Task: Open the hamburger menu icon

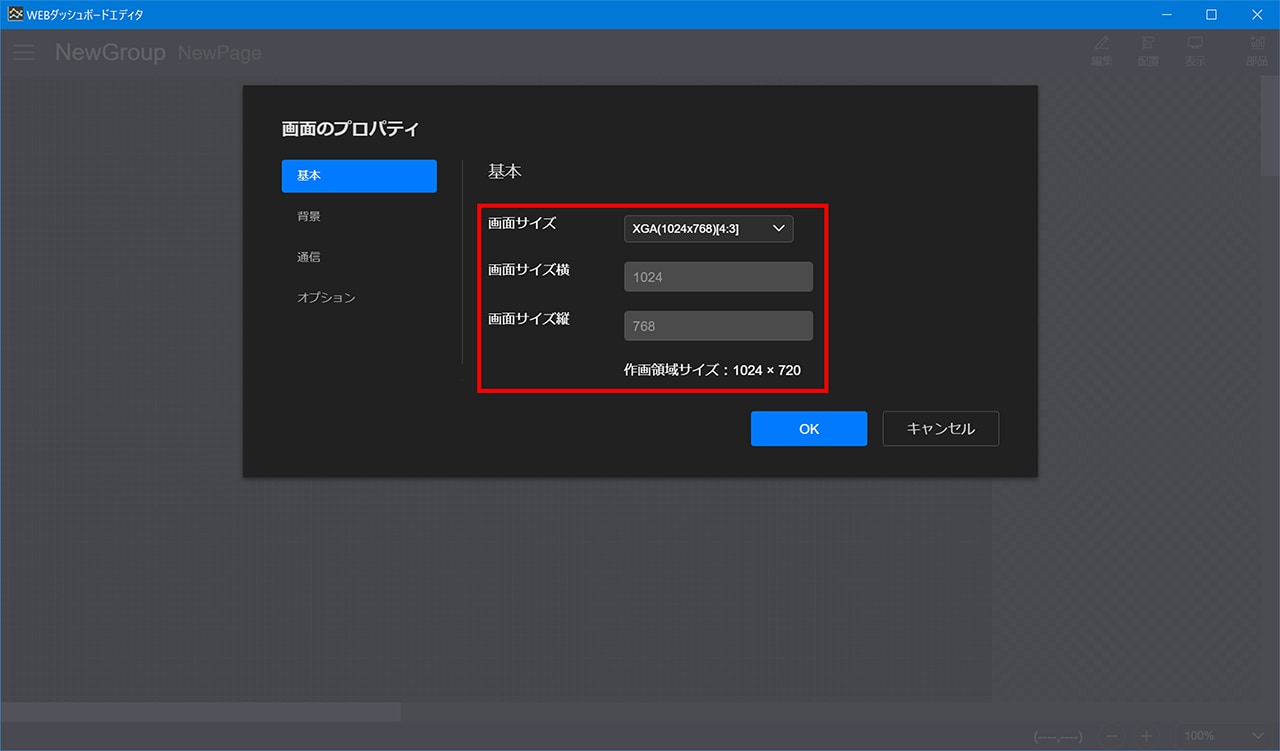Action: click(x=24, y=53)
